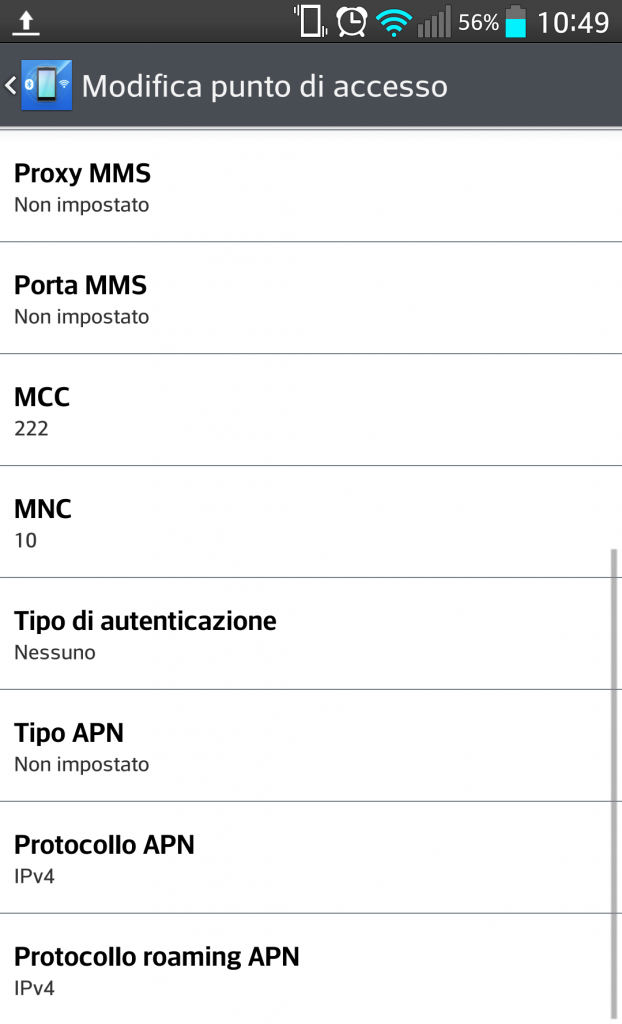Edit the MNC value 10
Viewport: 622px width, 1024px height.
coord(310,523)
